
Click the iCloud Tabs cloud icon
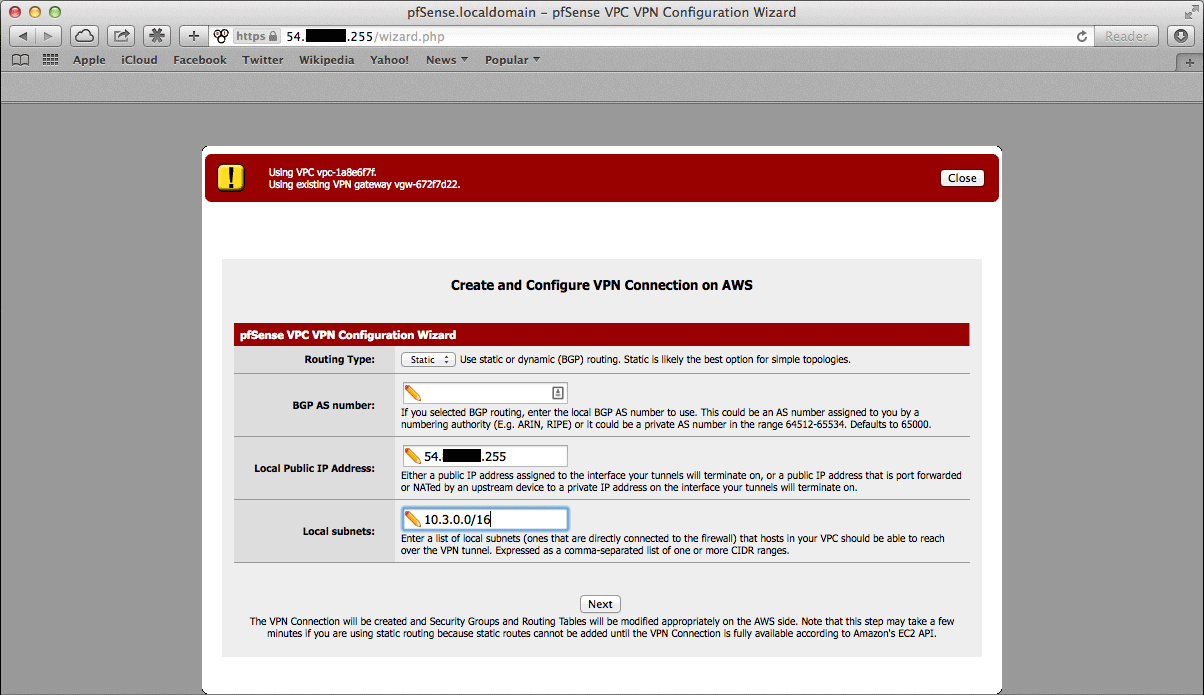(86, 36)
